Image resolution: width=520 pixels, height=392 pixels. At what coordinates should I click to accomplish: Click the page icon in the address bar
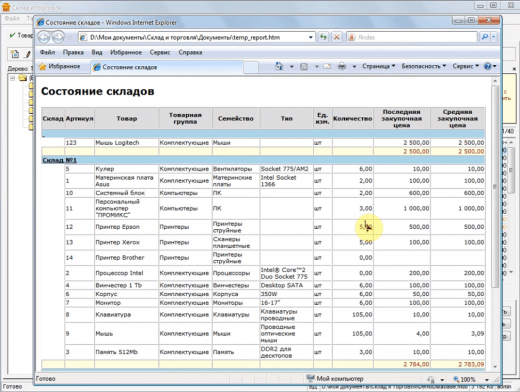(x=83, y=37)
